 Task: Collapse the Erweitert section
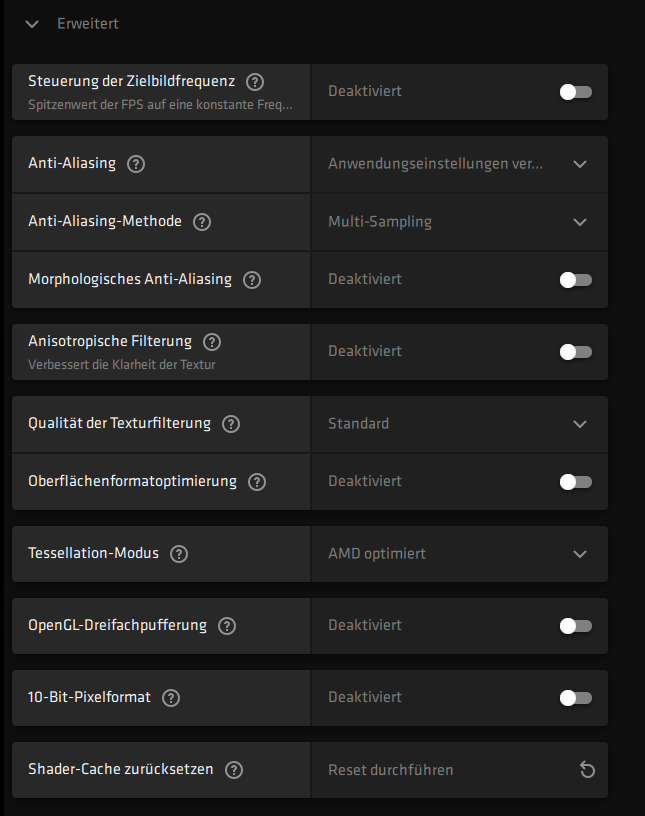click(32, 23)
